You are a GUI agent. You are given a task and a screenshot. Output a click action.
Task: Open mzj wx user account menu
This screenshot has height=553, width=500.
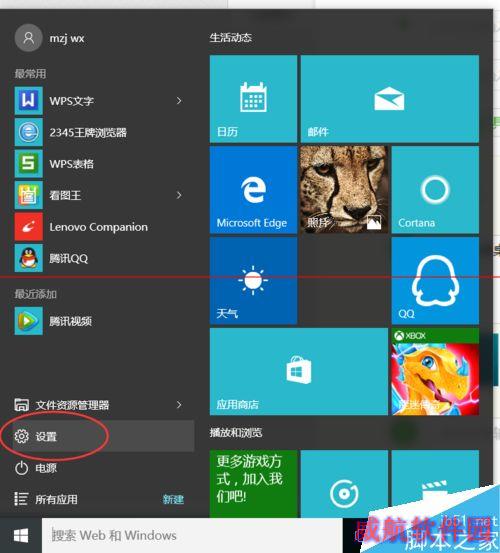coord(49,38)
